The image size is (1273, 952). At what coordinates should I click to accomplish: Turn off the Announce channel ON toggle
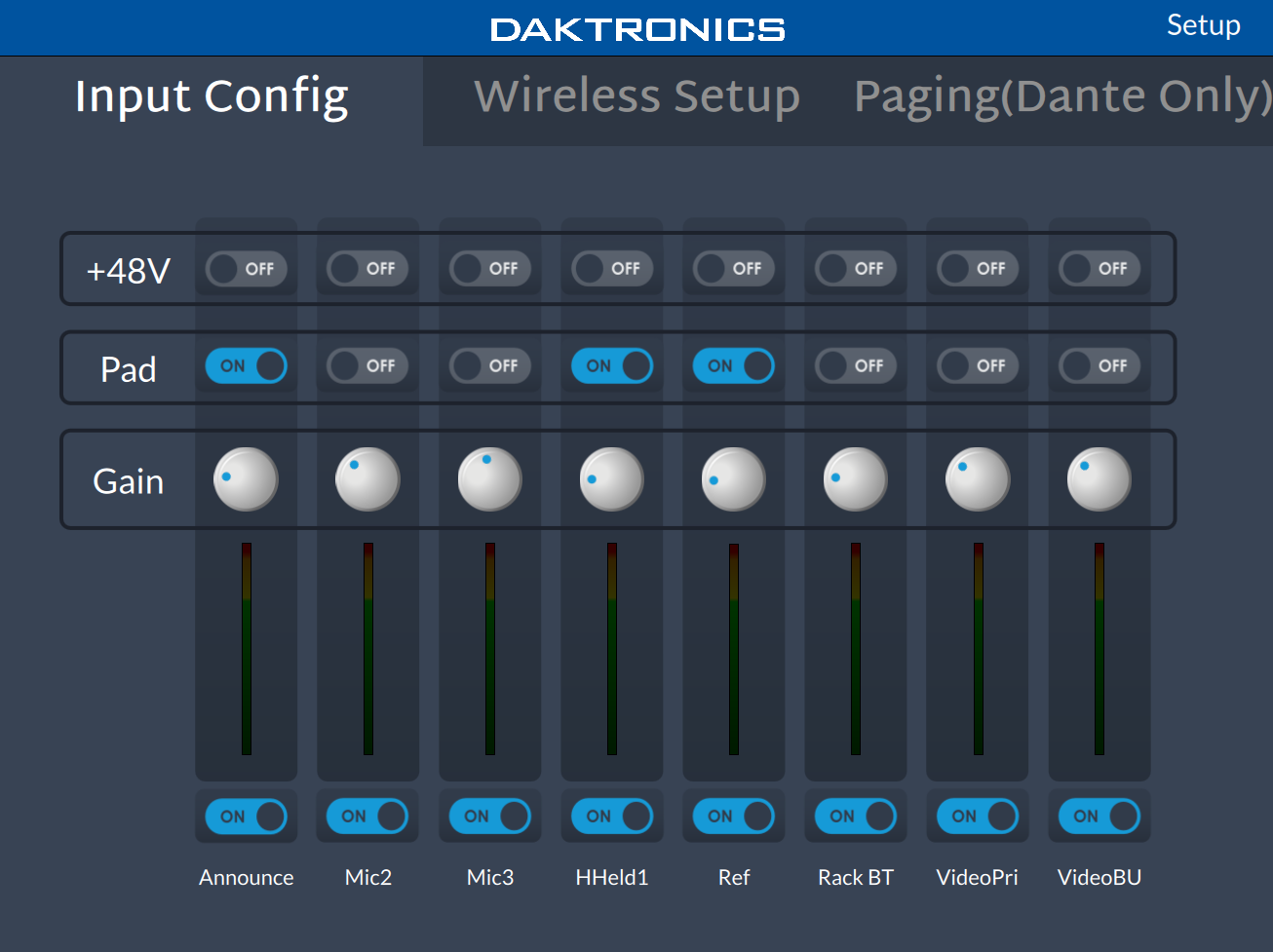point(246,817)
